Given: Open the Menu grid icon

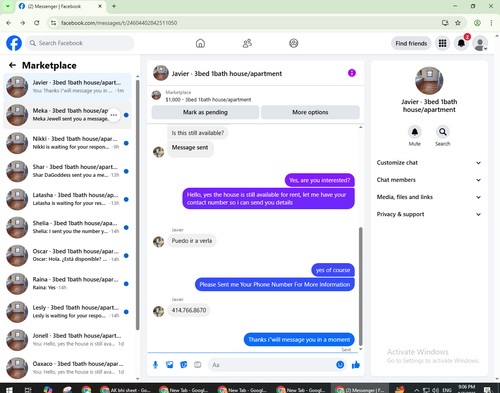Looking at the screenshot, I should click(442, 43).
